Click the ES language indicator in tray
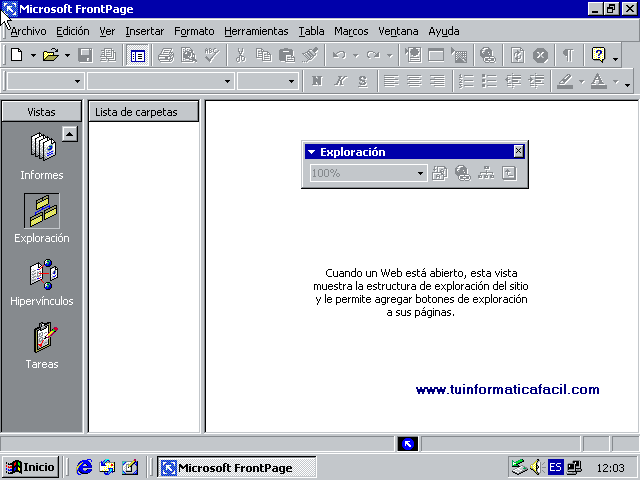The width and height of the screenshot is (640, 480). pyautogui.click(x=555, y=467)
